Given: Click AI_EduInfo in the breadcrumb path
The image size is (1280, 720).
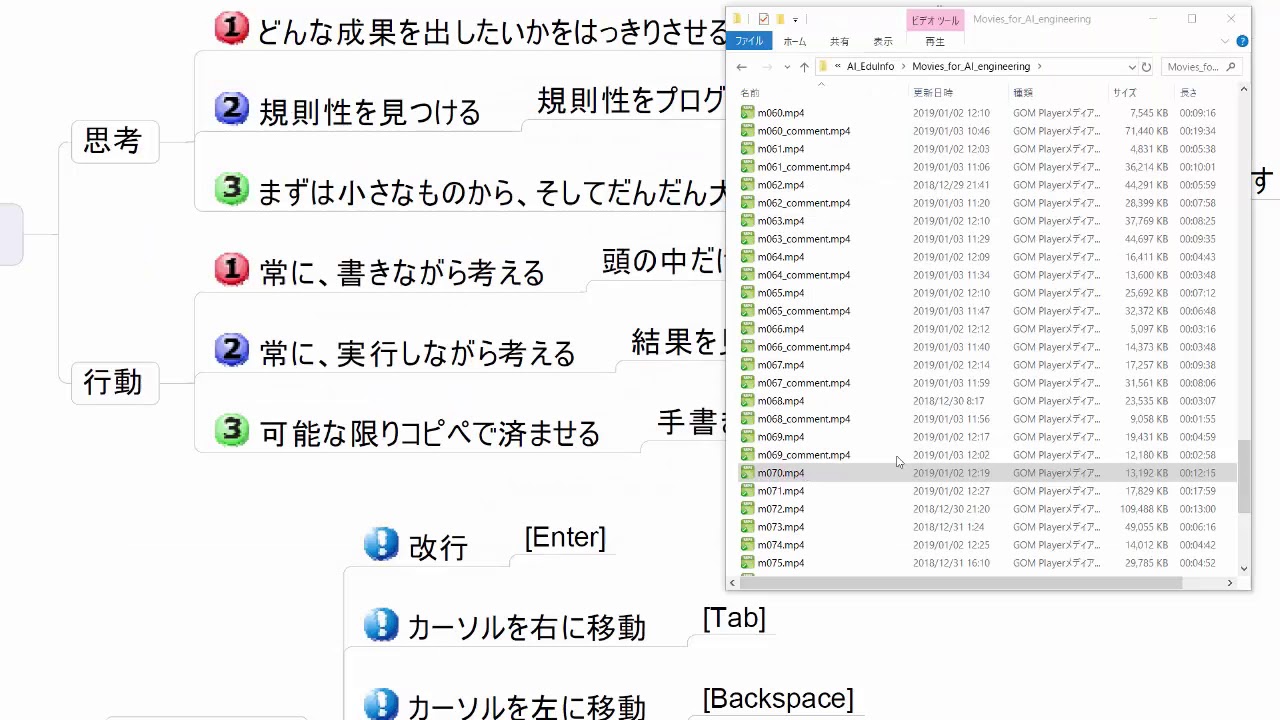Looking at the screenshot, I should point(870,67).
